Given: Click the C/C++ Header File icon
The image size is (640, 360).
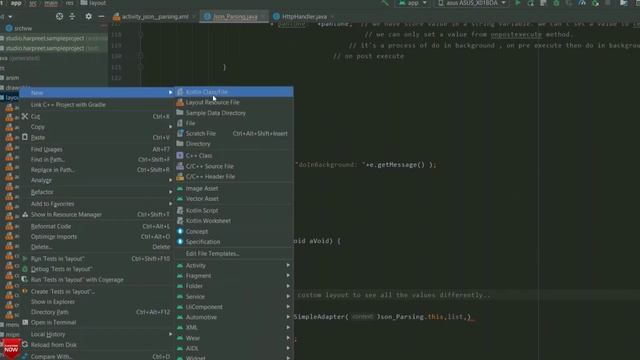Looking at the screenshot, I should 180,177.
